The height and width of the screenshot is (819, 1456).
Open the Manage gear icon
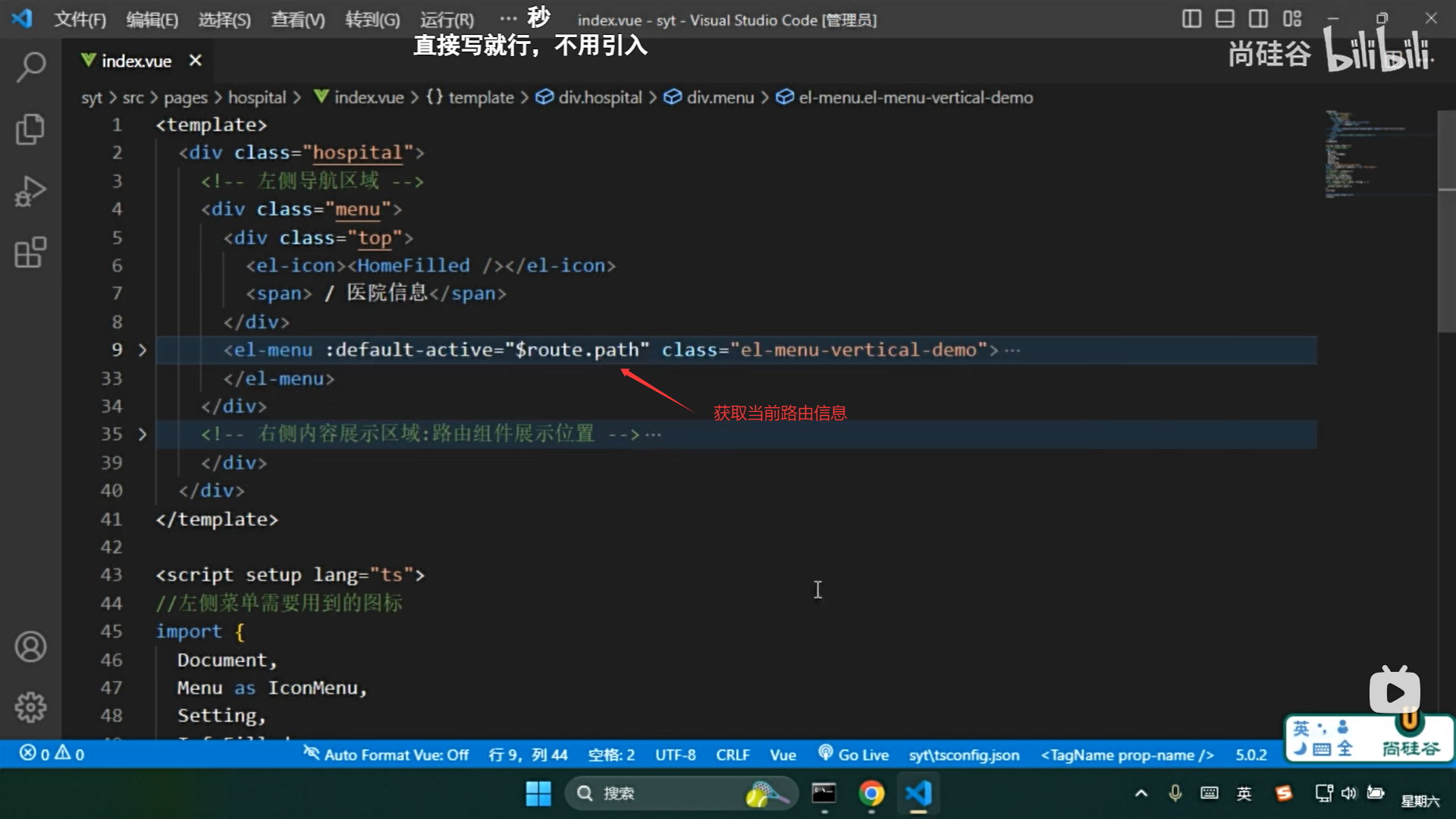(30, 707)
